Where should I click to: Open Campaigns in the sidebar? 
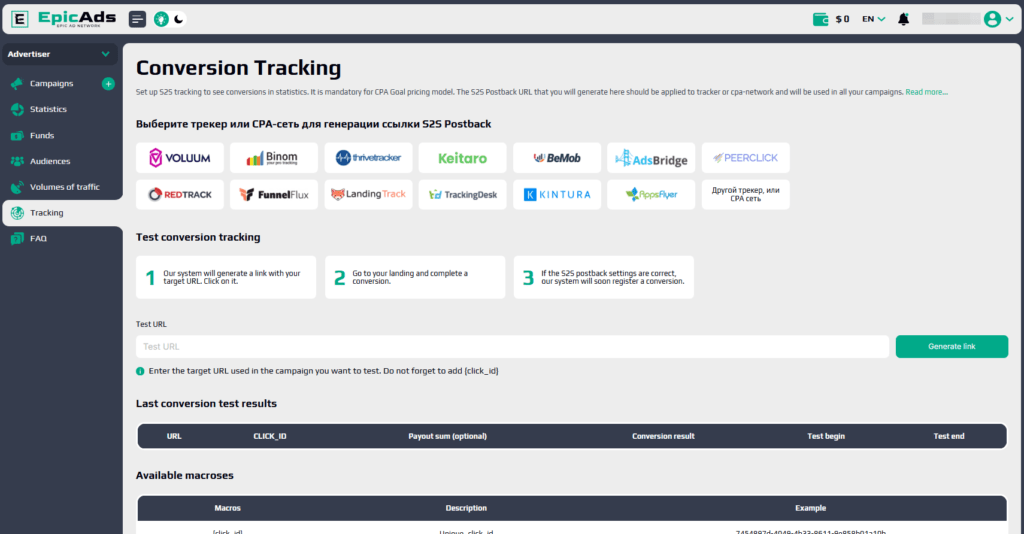coord(51,84)
